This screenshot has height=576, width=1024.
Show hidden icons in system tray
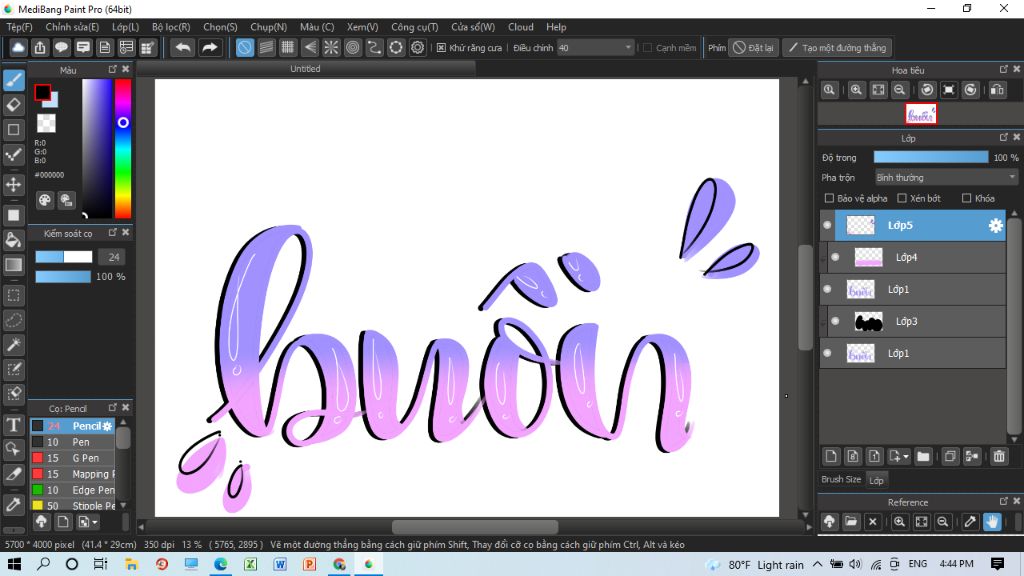[818, 564]
